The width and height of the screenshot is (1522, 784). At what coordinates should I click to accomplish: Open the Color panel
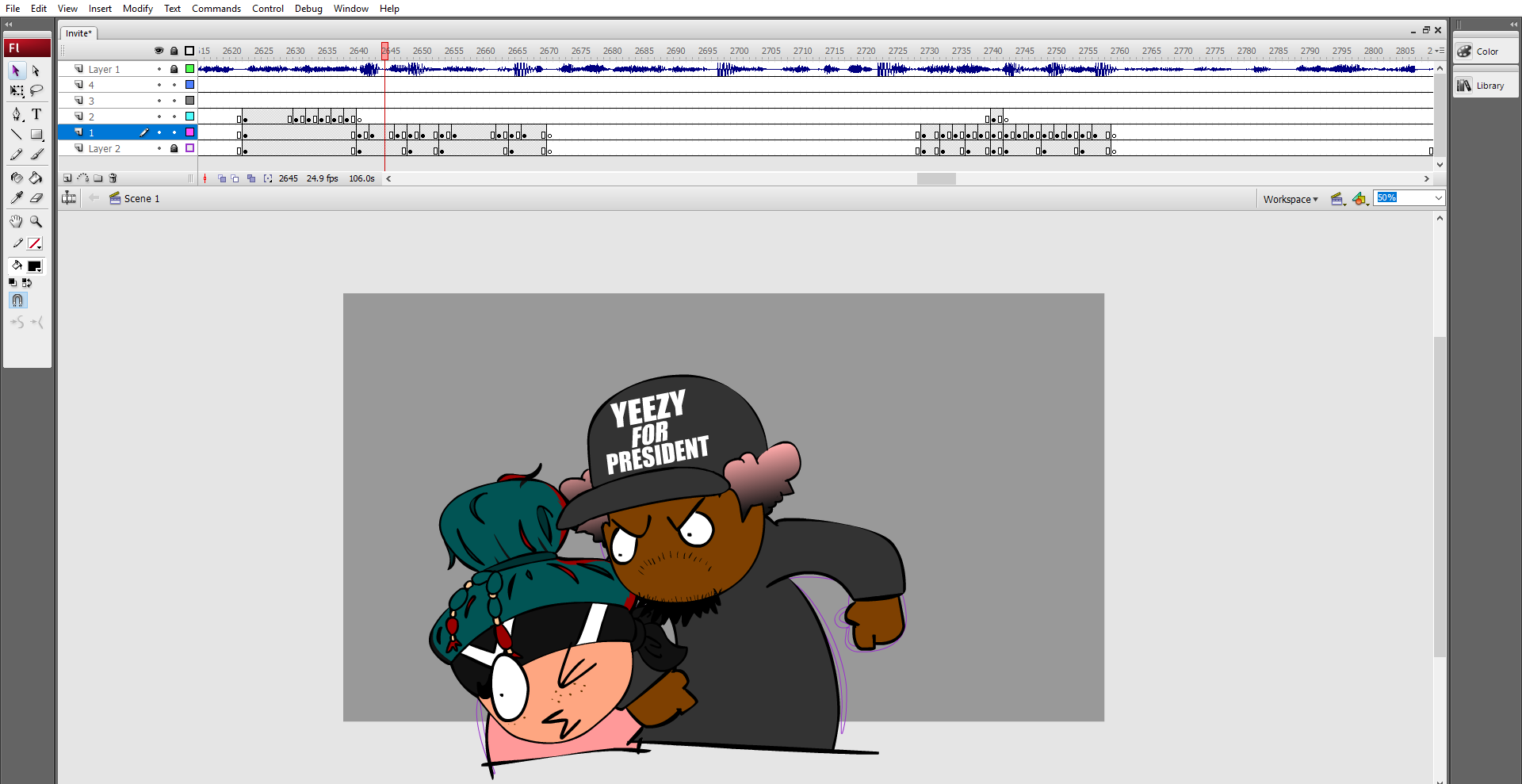[1486, 52]
